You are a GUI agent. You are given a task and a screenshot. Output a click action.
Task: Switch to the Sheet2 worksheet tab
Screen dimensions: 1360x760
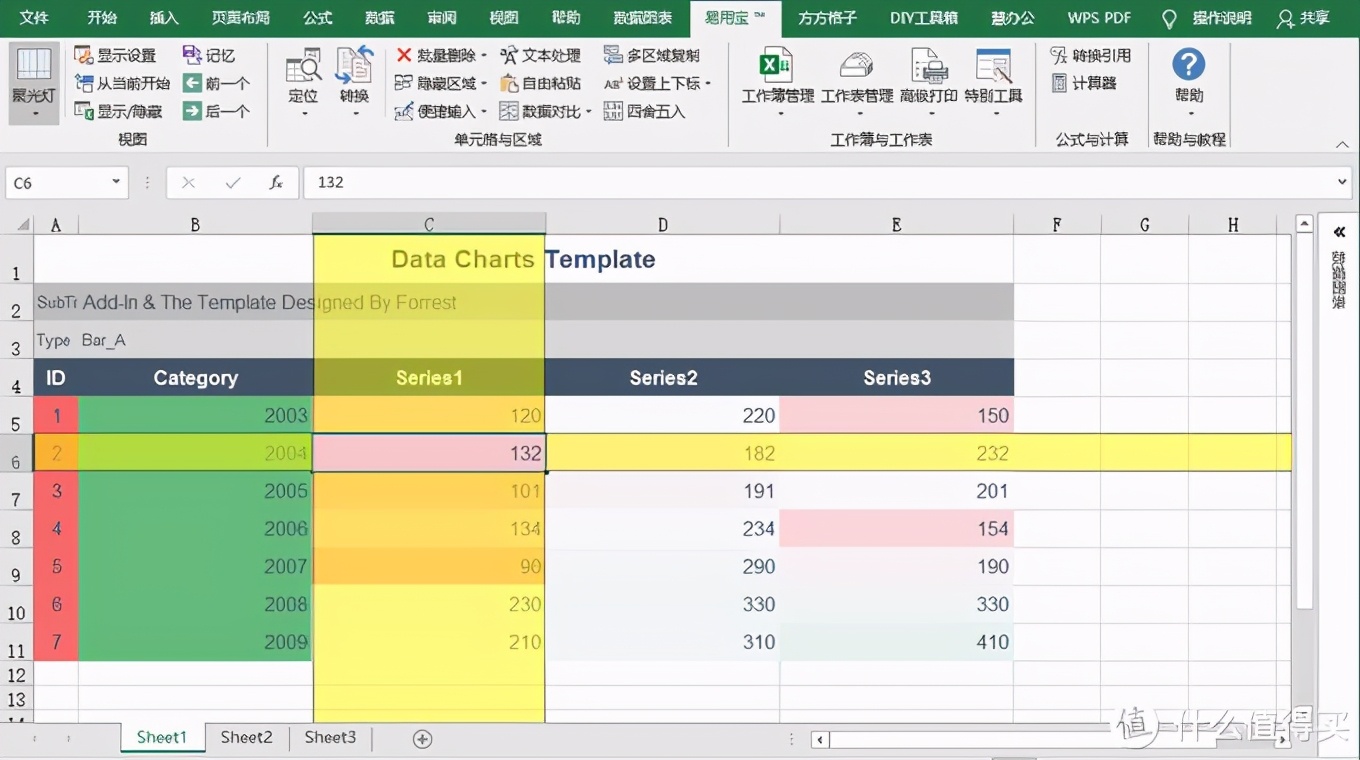click(245, 737)
